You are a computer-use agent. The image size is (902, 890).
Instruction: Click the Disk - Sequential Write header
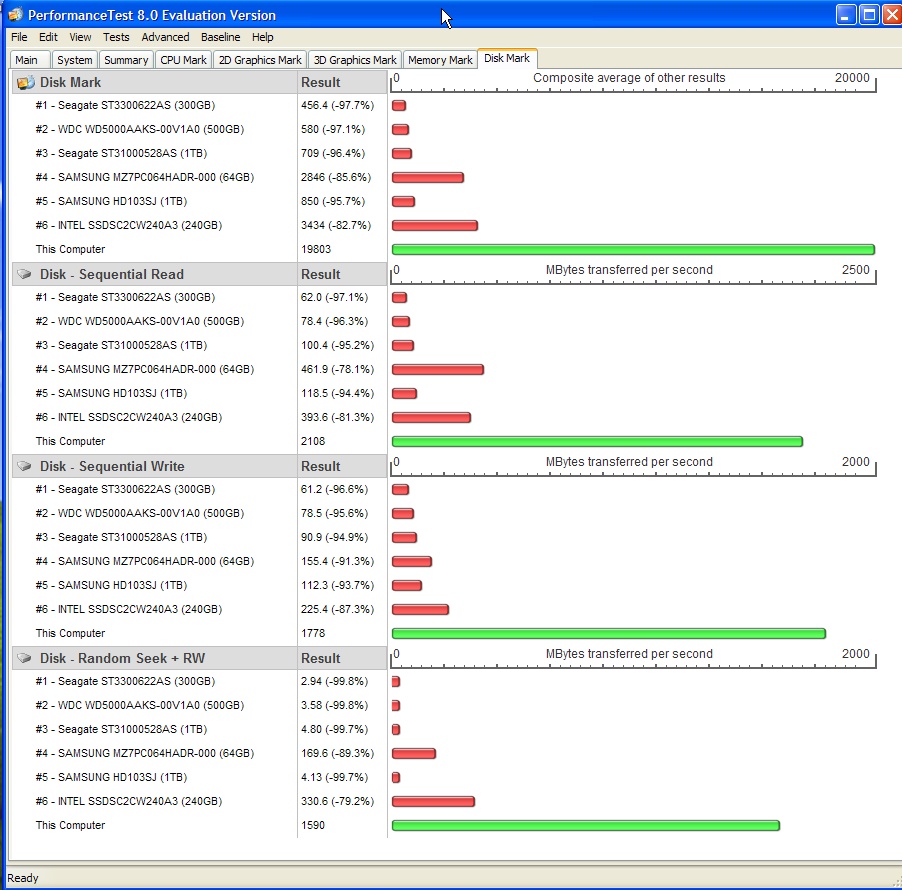click(x=155, y=467)
